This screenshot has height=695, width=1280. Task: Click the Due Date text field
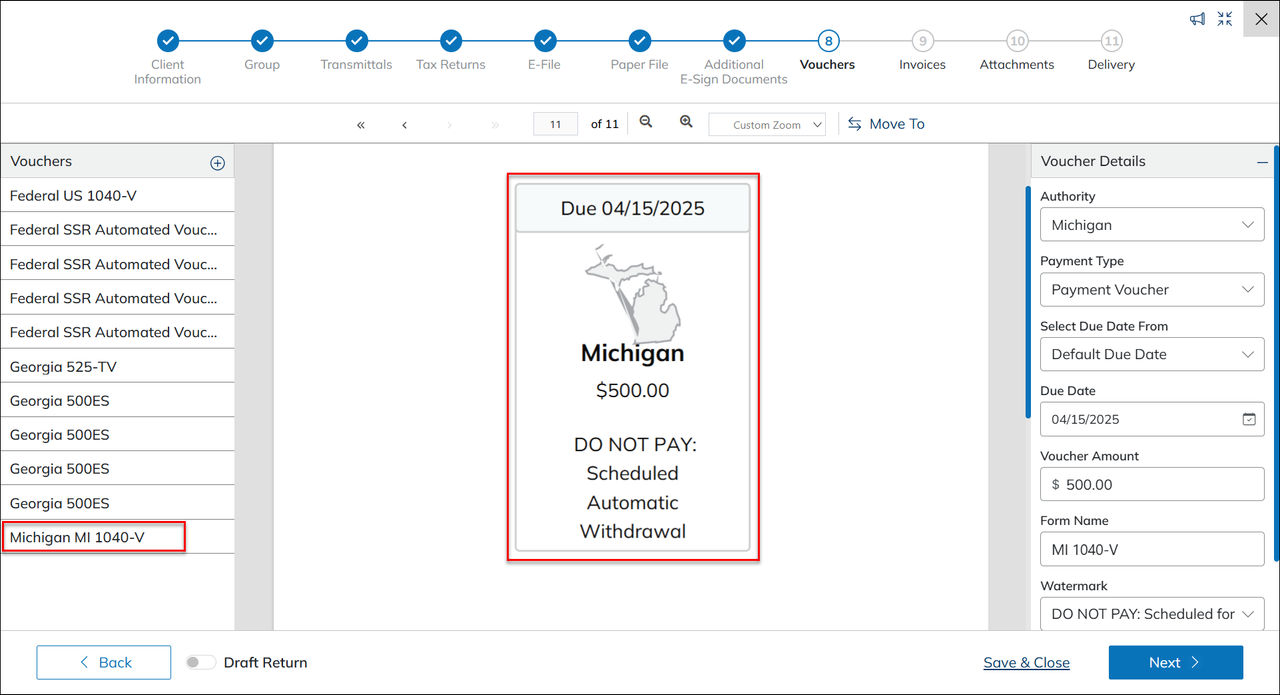click(x=1152, y=419)
